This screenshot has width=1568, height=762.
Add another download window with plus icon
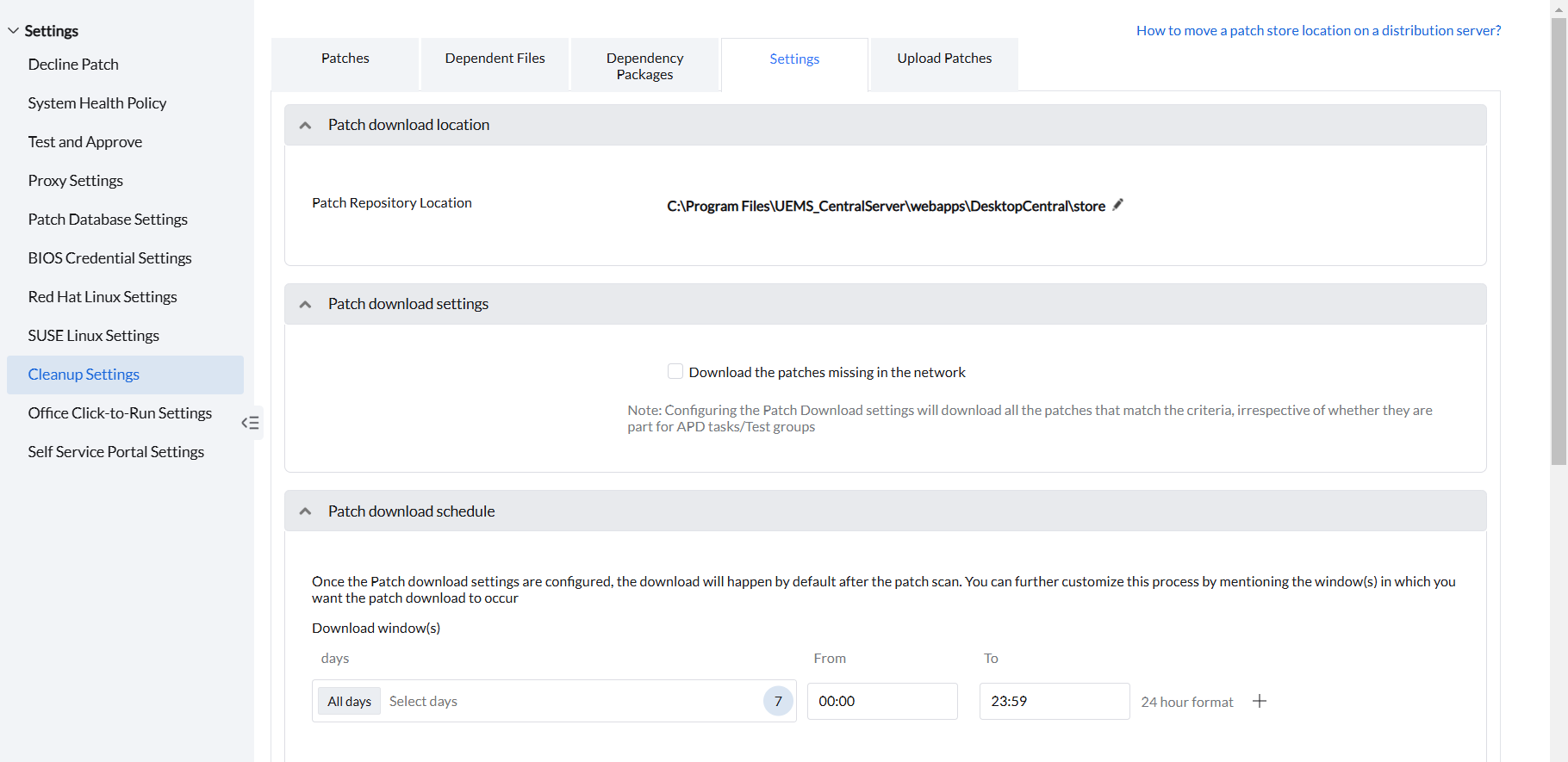click(1260, 701)
